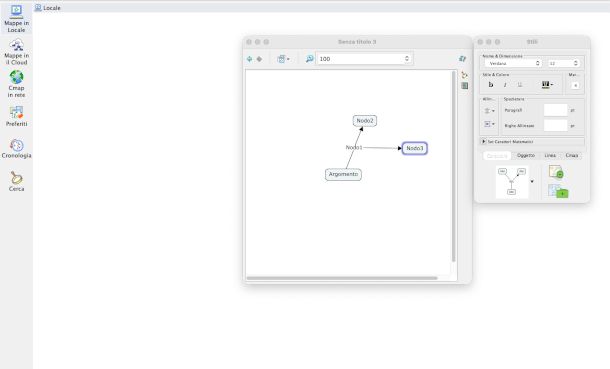
Task: Toggle italic text style
Action: point(505,85)
